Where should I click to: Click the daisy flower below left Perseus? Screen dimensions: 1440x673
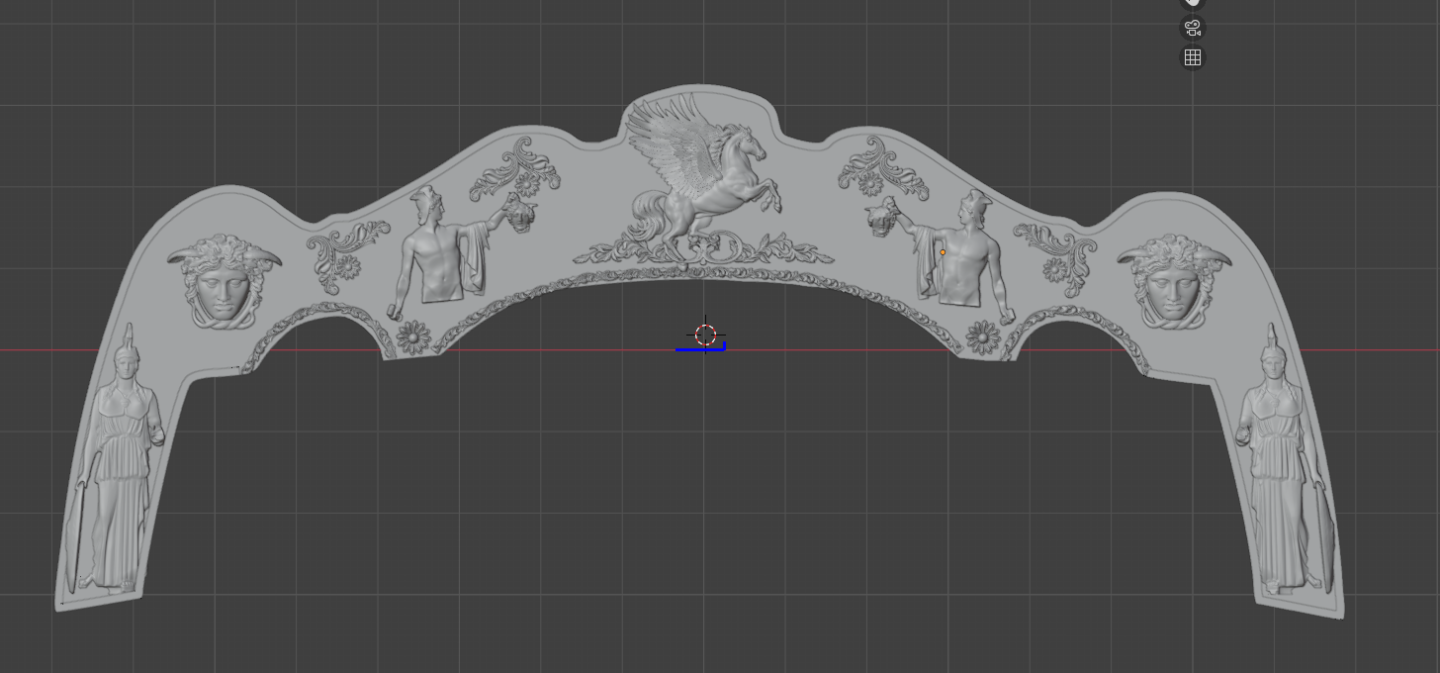coord(412,337)
